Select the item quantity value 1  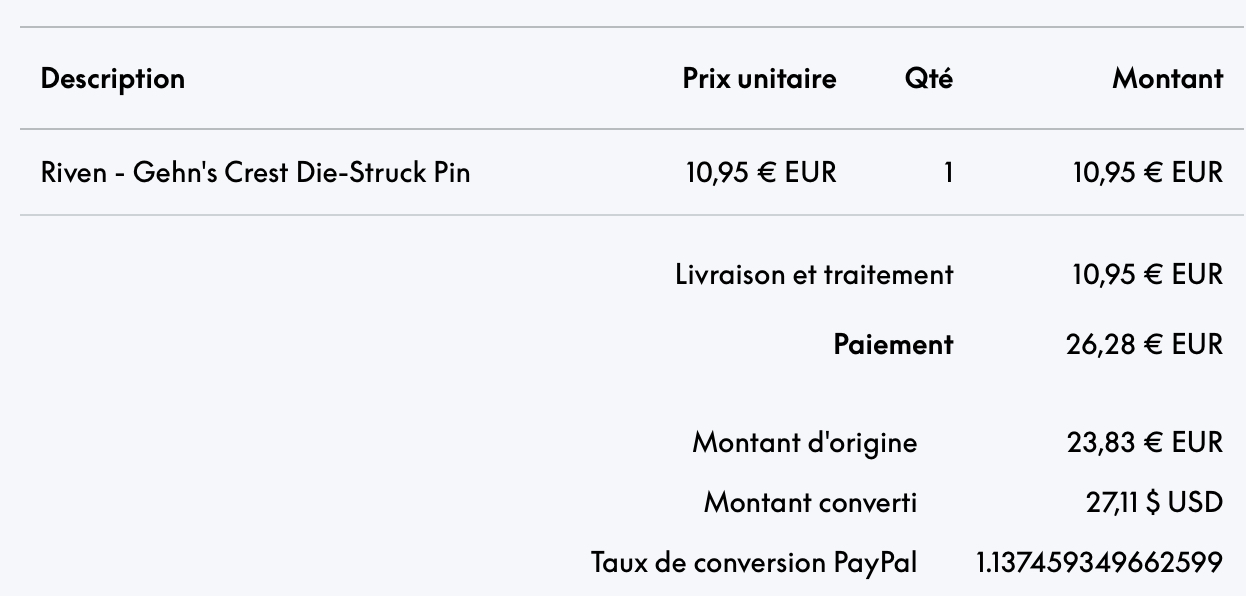click(946, 172)
